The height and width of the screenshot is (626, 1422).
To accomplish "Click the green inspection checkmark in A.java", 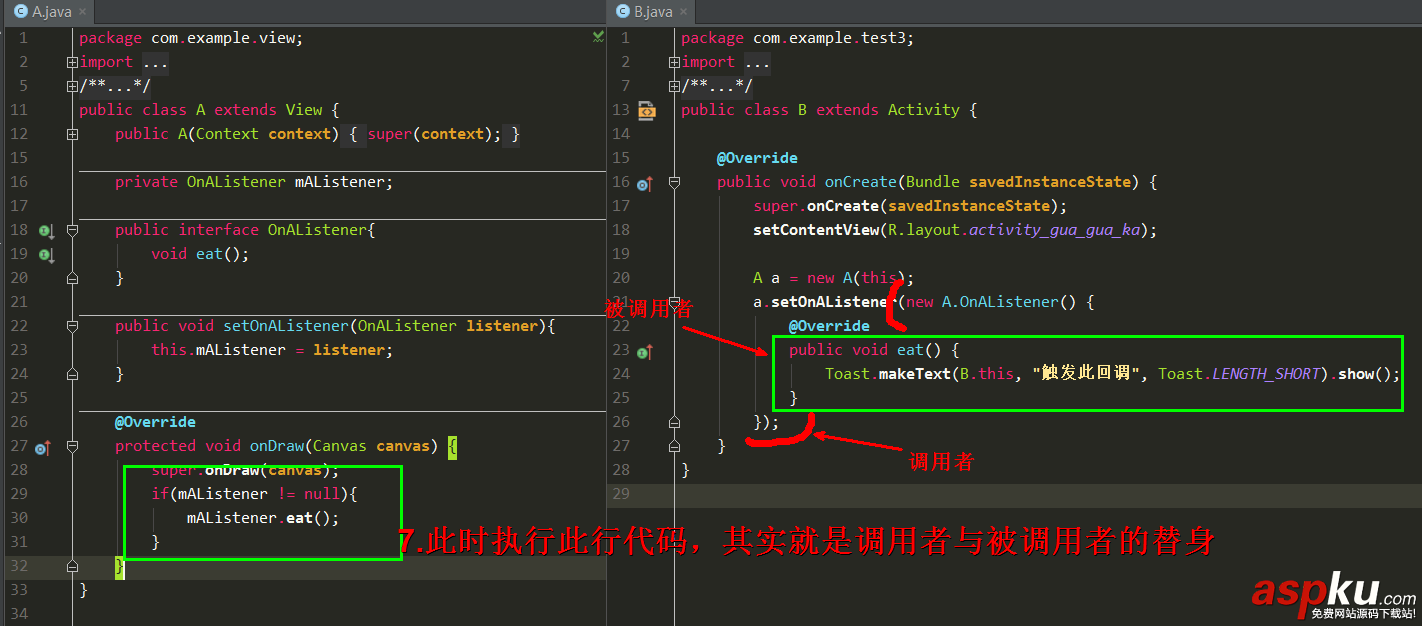I will pyautogui.click(x=597, y=37).
